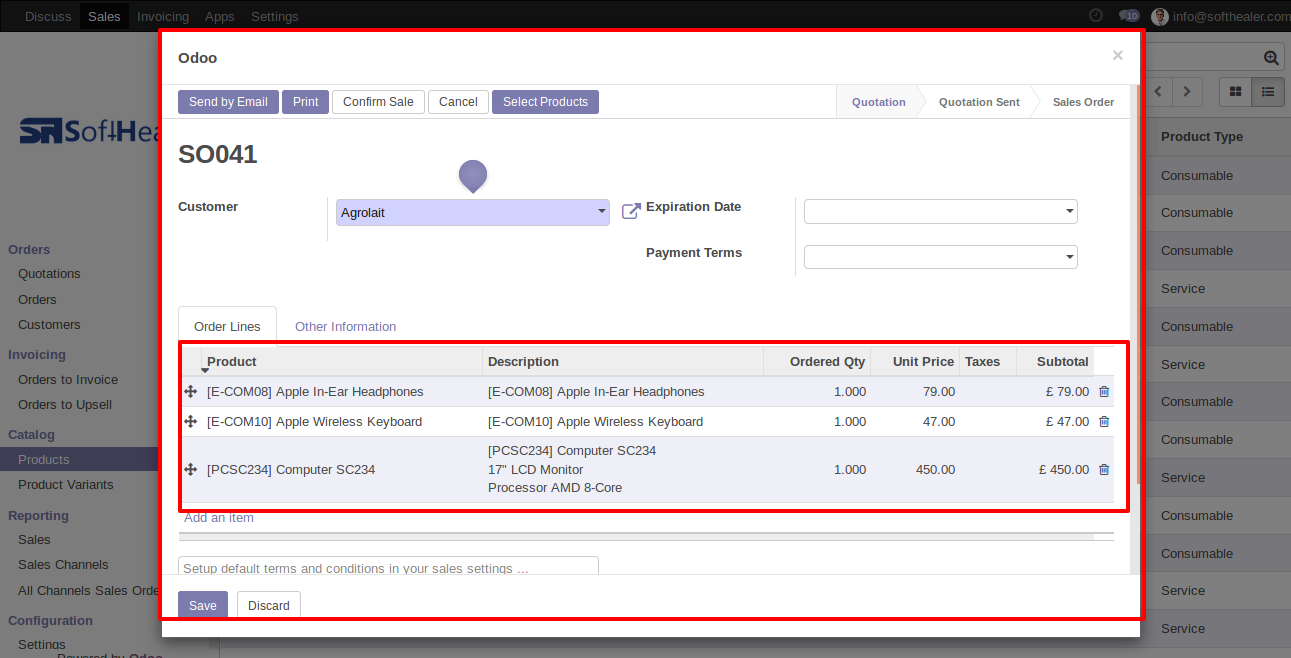Switch to list view

click(1268, 91)
